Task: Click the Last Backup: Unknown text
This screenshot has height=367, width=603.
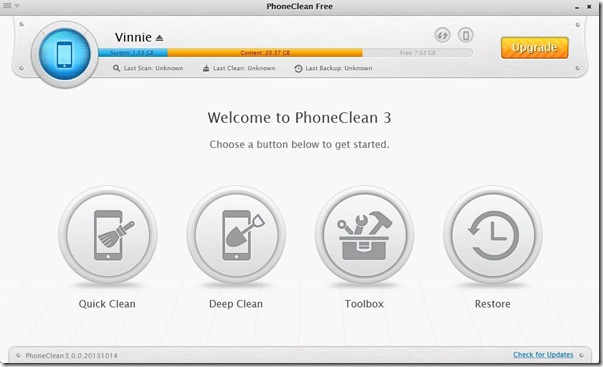Action: pyautogui.click(x=339, y=68)
